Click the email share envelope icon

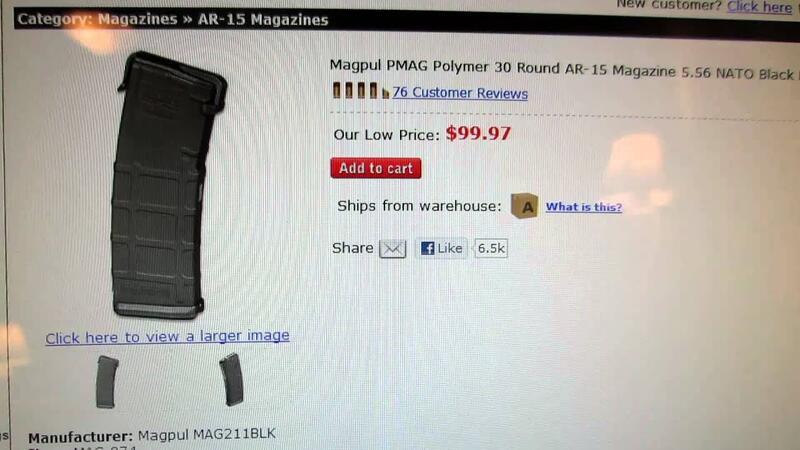coord(392,249)
